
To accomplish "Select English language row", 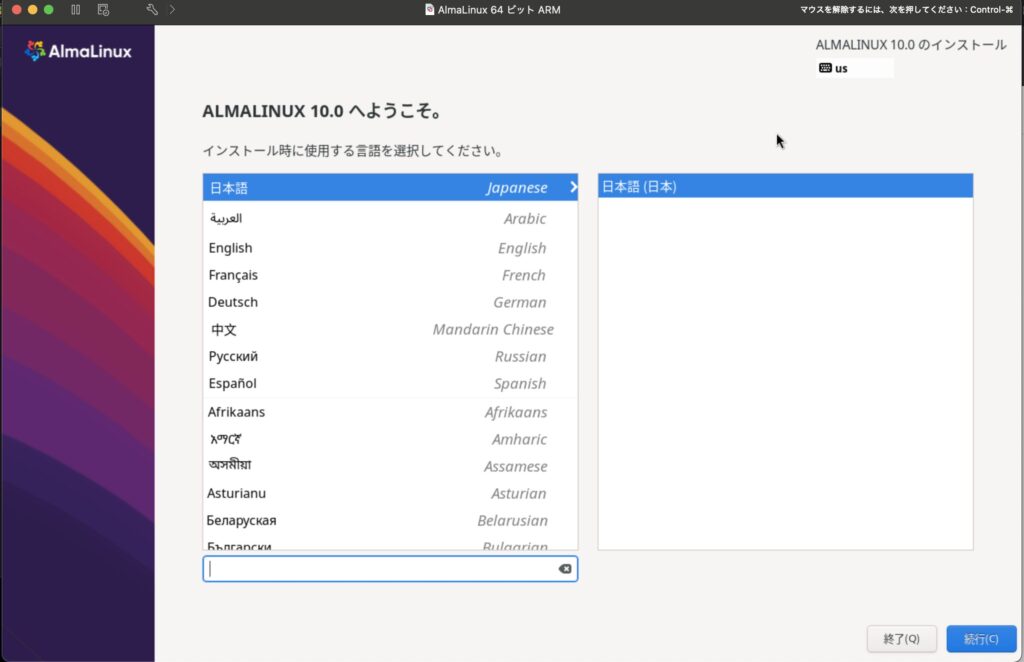I will point(390,248).
